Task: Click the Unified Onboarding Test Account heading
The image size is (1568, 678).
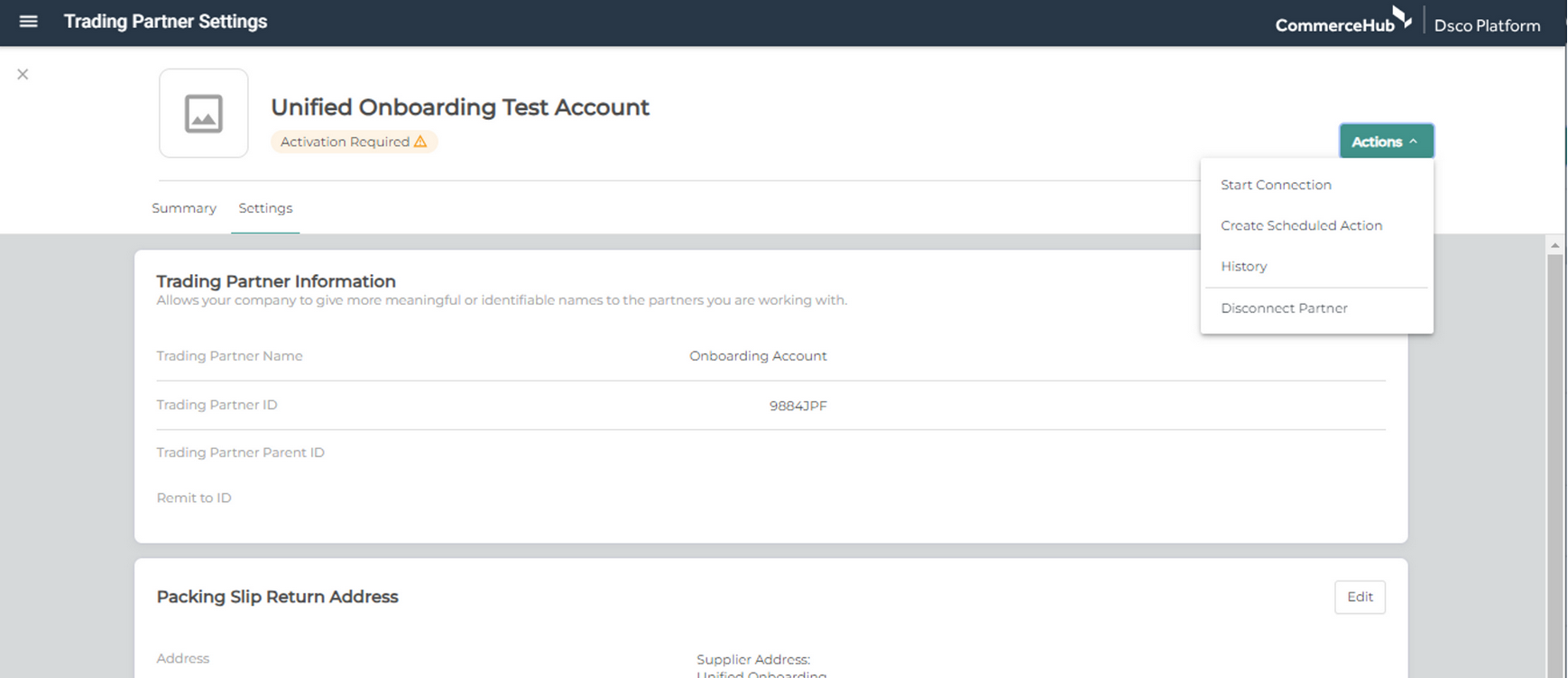Action: [460, 106]
